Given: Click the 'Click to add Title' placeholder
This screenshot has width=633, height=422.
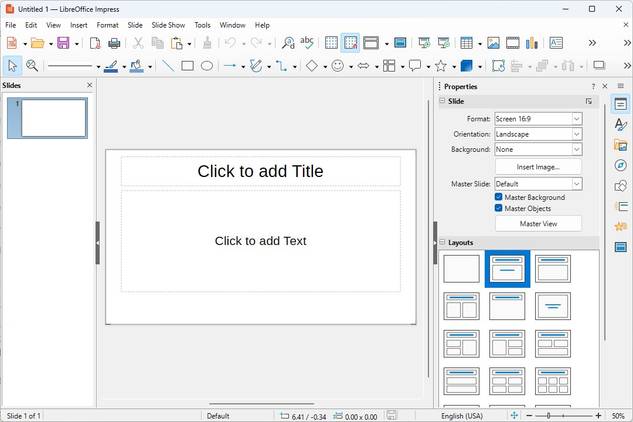Looking at the screenshot, I should pos(261,171).
